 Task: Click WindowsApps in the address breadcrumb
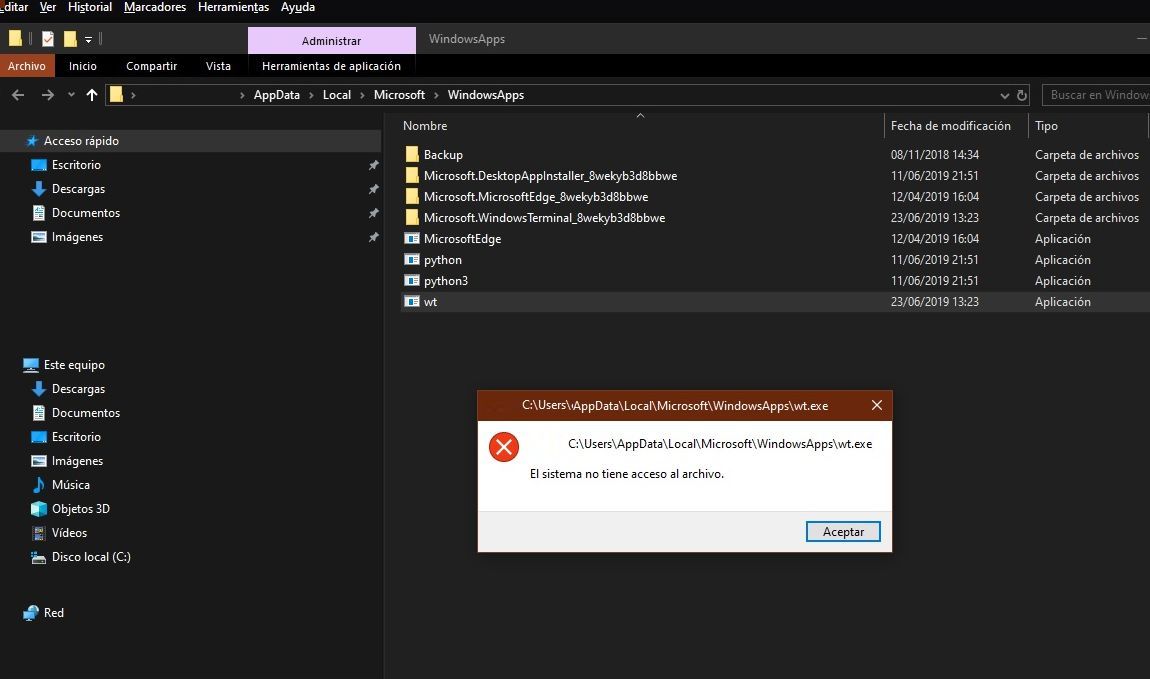(486, 95)
